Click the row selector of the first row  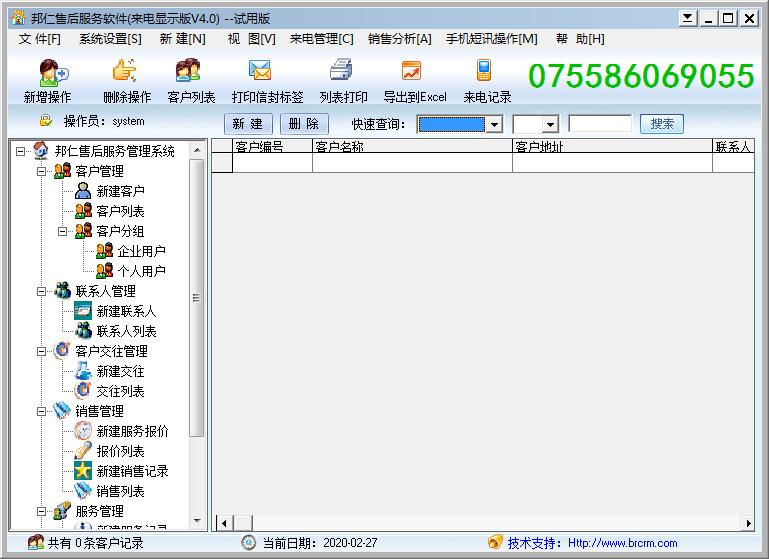pyautogui.click(x=222, y=163)
